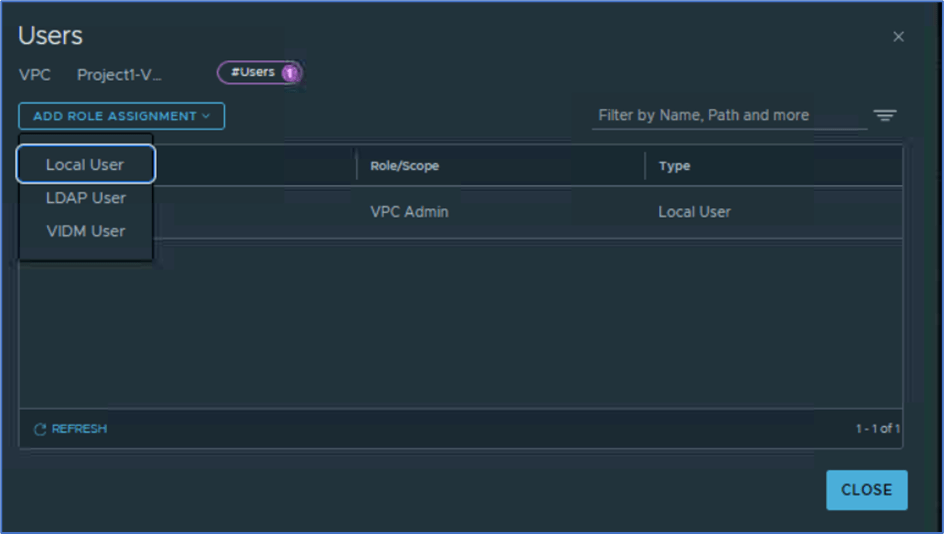Click the Type column header
Image resolution: width=944 pixels, height=534 pixels.
(x=674, y=166)
